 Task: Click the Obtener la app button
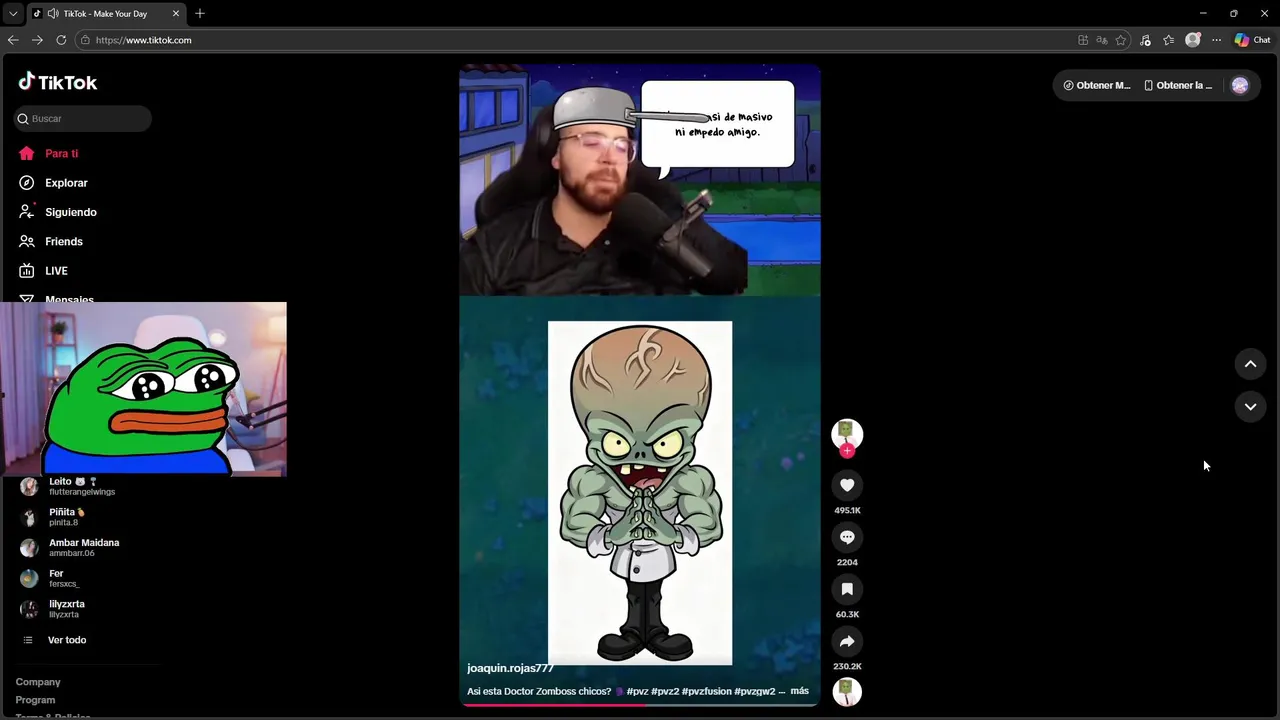1178,86
